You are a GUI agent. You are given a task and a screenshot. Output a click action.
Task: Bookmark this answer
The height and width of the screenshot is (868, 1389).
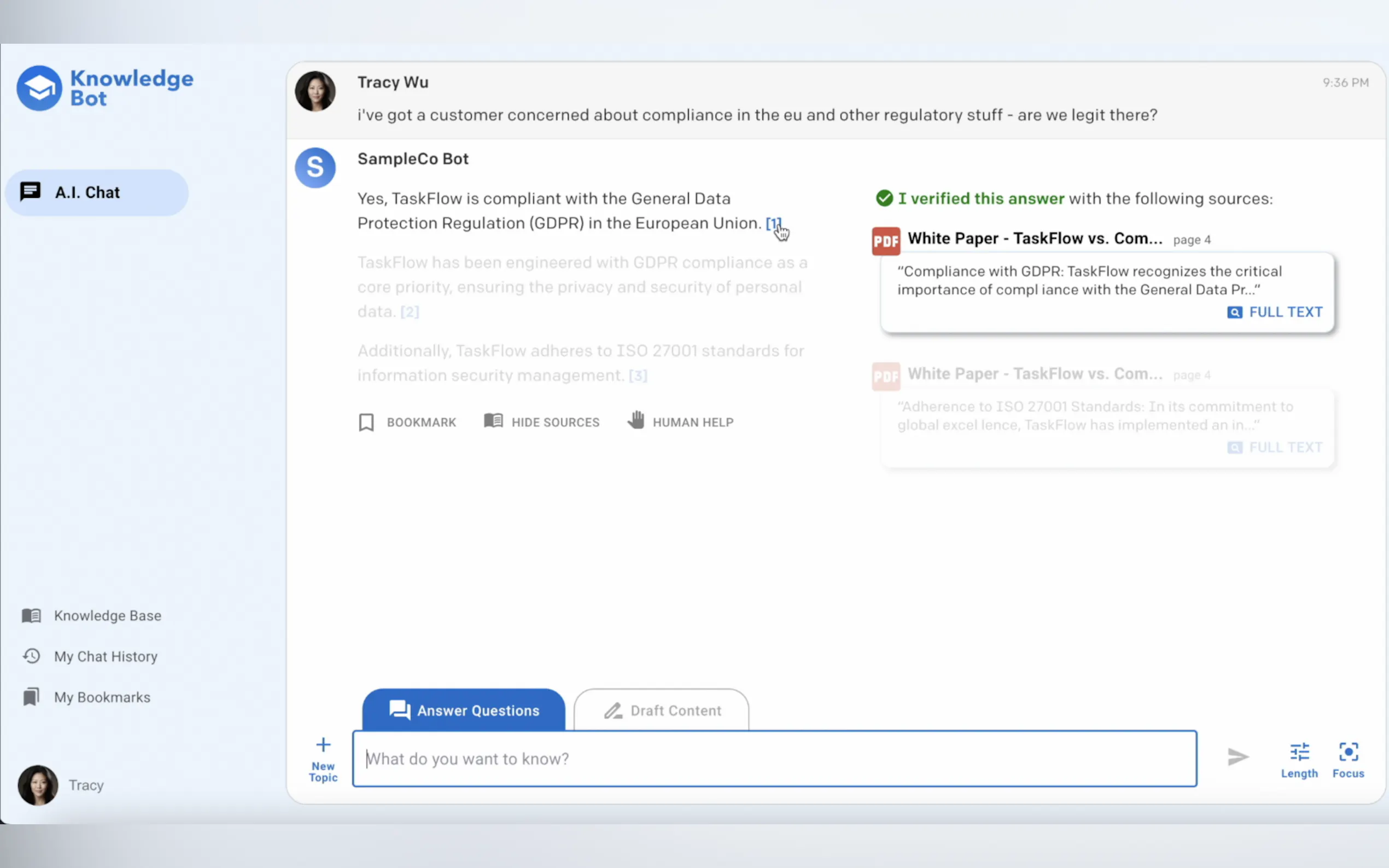[407, 422]
